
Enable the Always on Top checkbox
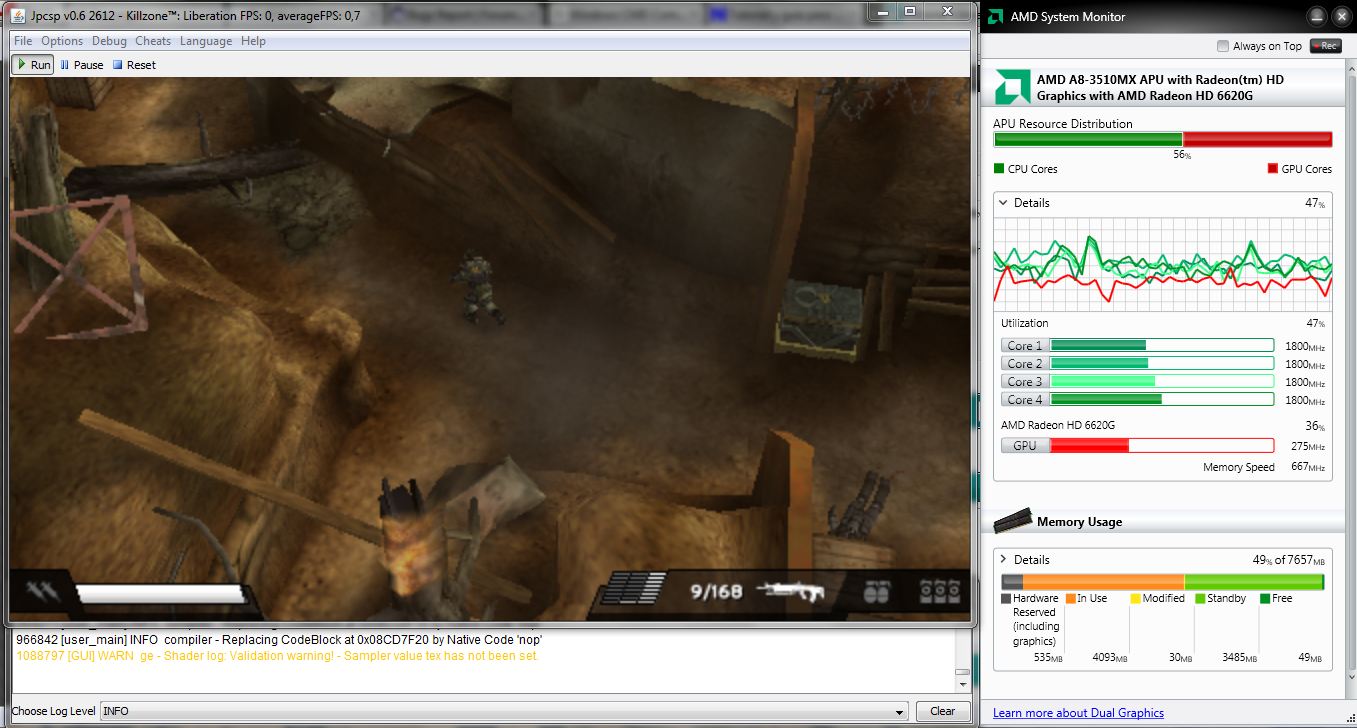click(x=1223, y=46)
